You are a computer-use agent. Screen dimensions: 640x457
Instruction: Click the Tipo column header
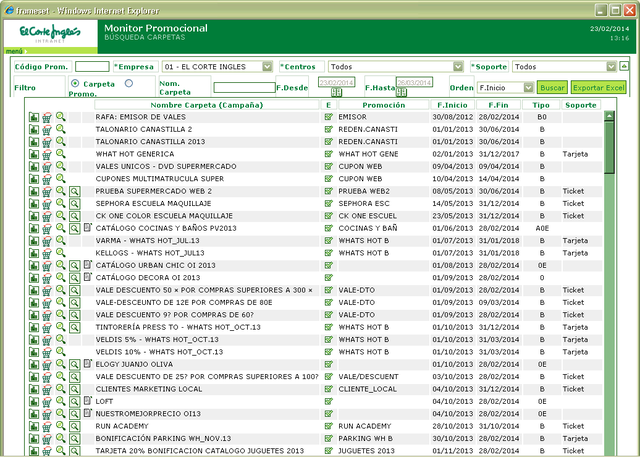click(541, 105)
